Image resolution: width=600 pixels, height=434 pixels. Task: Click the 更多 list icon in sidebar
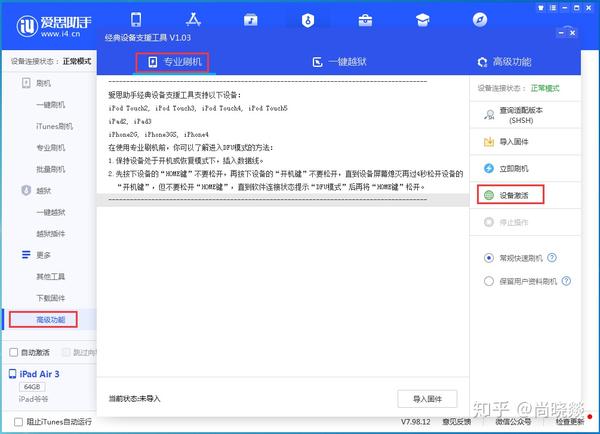(x=26, y=255)
